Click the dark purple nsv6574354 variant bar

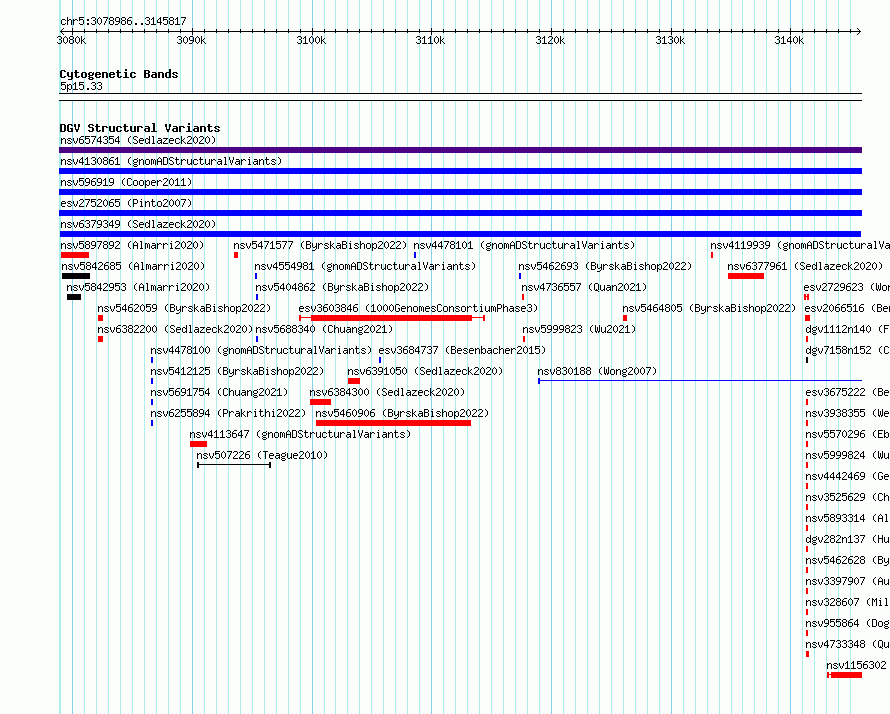[x=460, y=150]
